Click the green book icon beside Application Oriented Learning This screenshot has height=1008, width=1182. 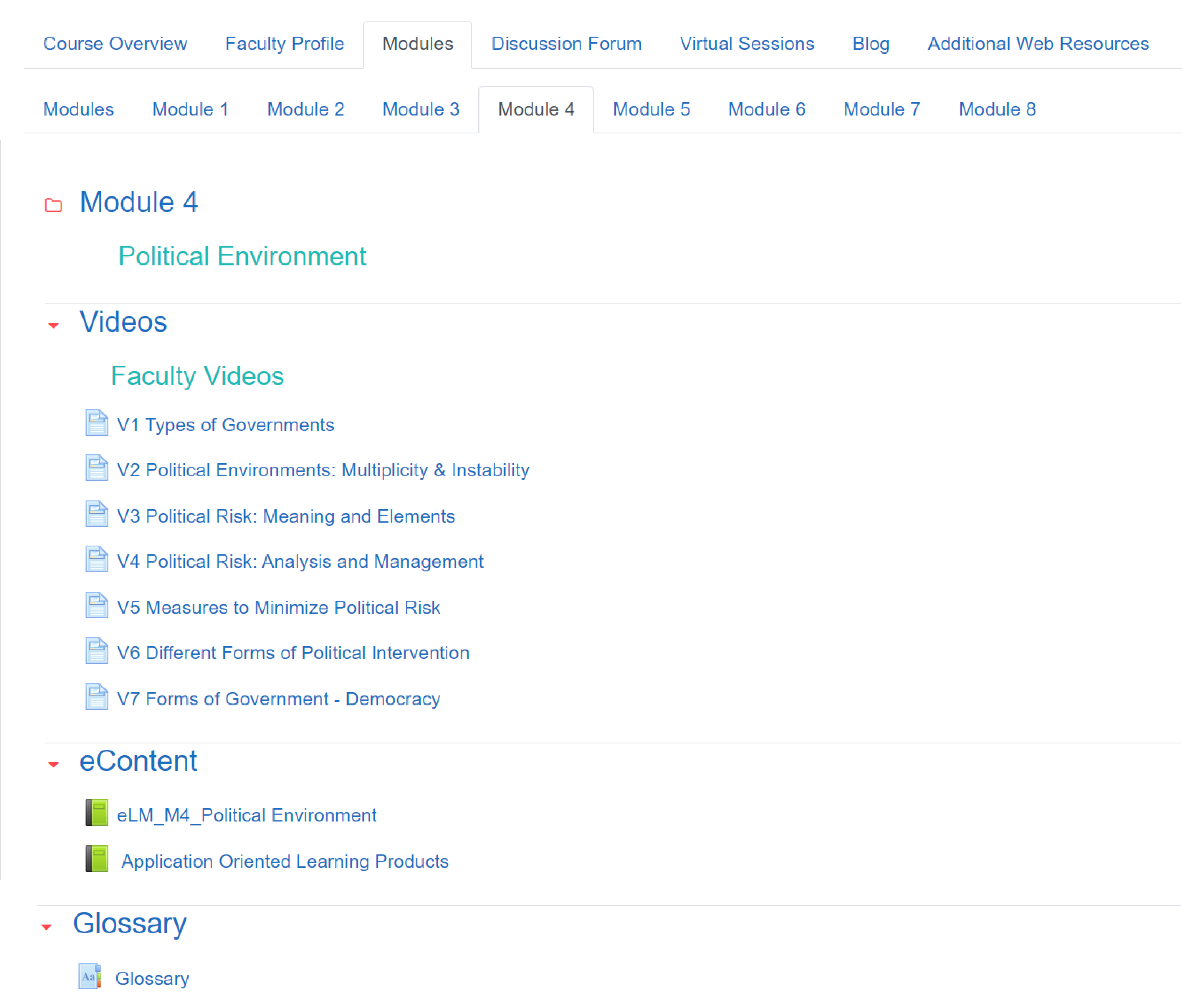(x=97, y=859)
